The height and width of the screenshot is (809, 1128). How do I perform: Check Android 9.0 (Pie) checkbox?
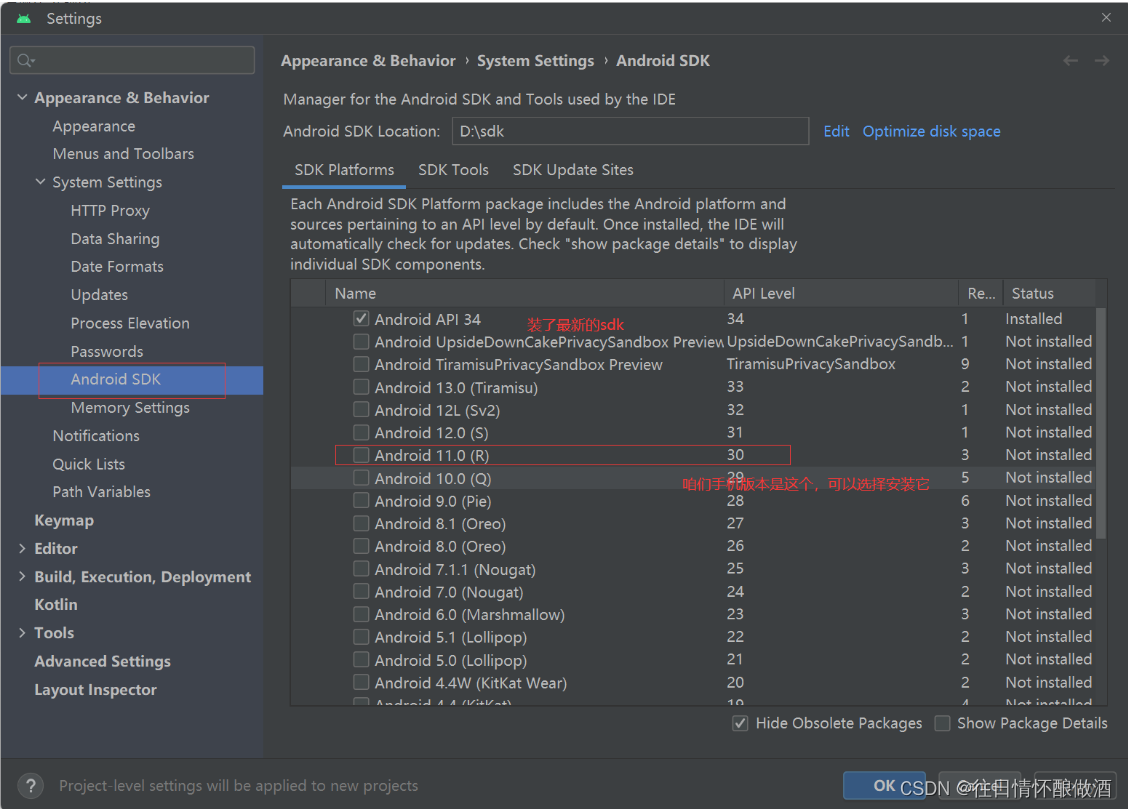(x=361, y=501)
